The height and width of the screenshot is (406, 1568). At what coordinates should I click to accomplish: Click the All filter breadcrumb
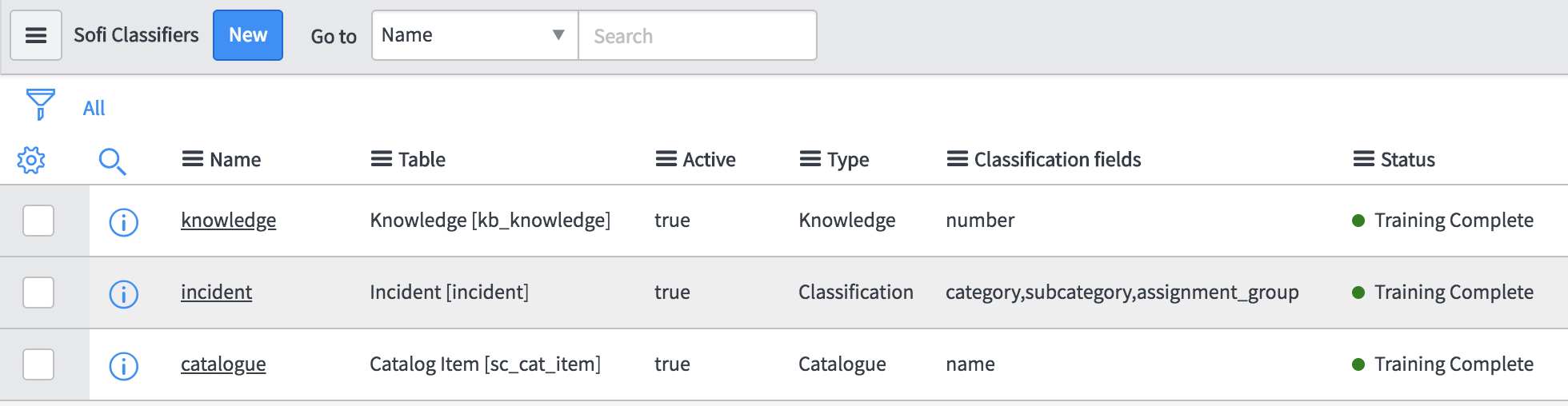(94, 108)
